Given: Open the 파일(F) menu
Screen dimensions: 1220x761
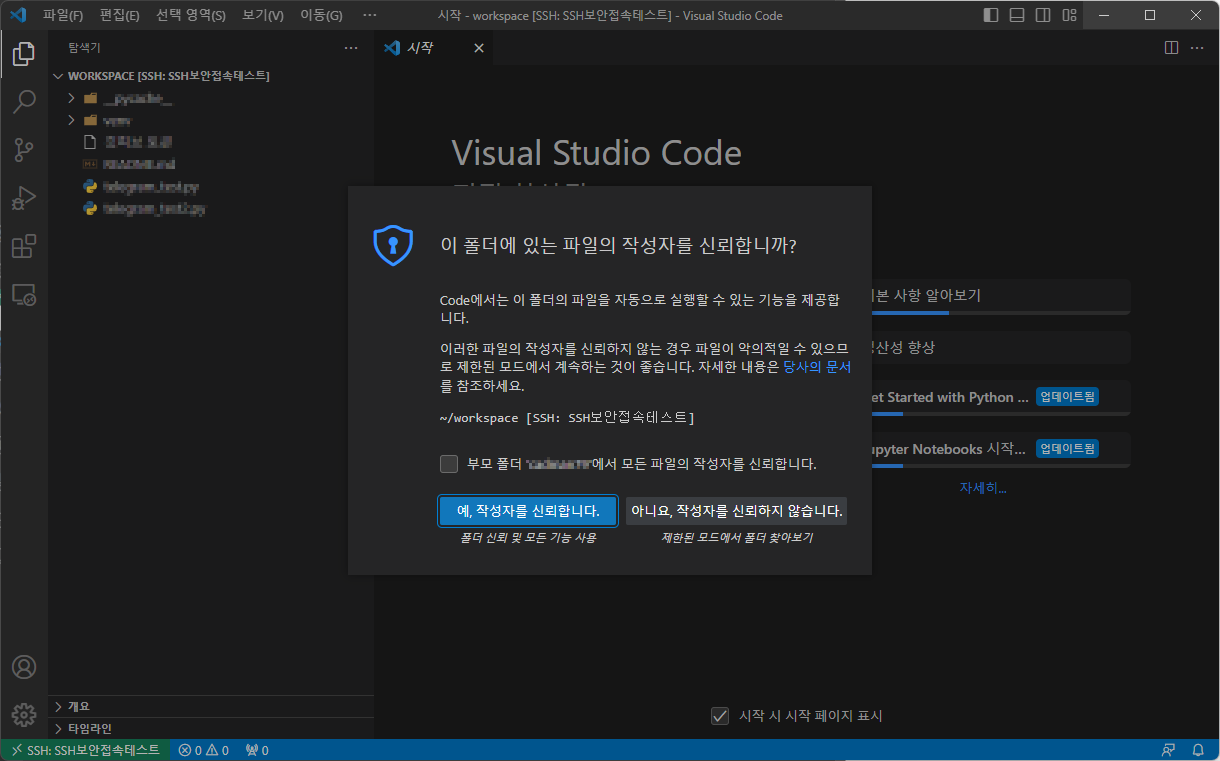Looking at the screenshot, I should tap(63, 15).
